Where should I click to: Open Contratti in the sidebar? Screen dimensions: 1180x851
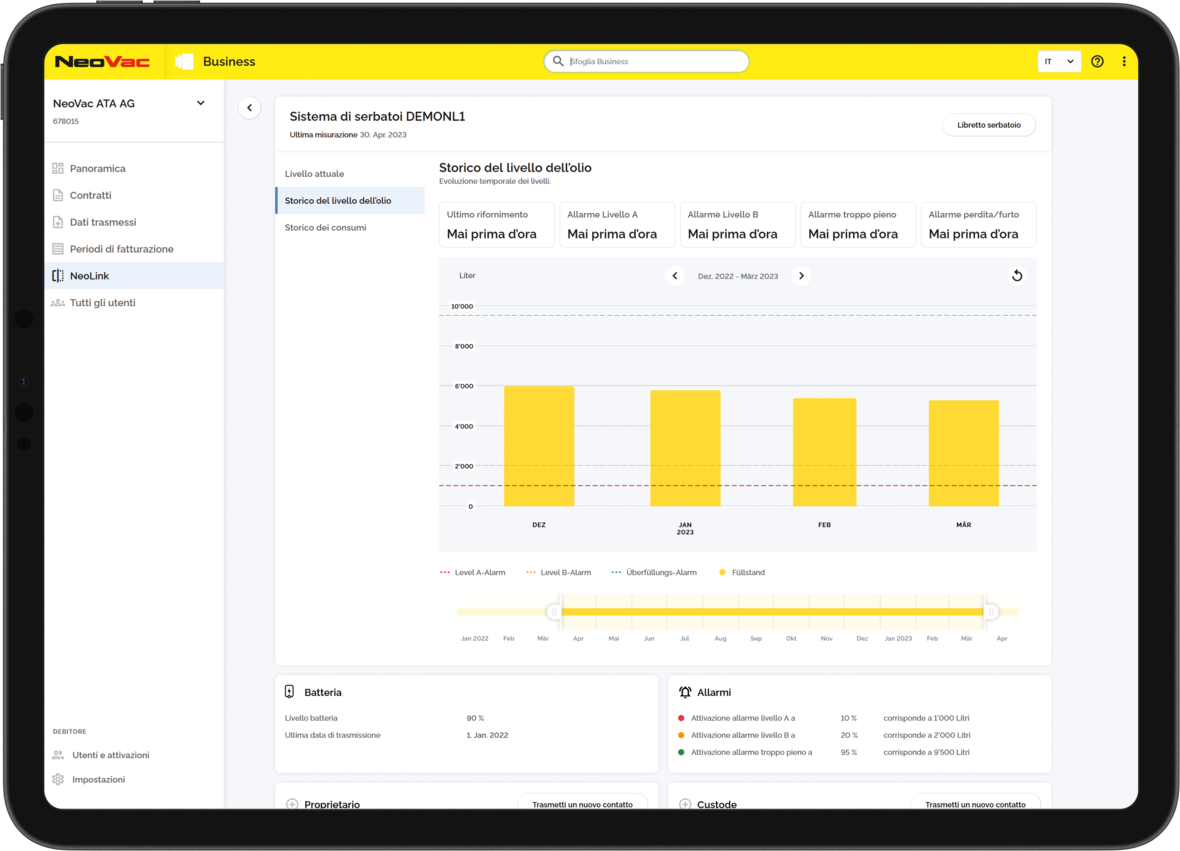coord(134,196)
